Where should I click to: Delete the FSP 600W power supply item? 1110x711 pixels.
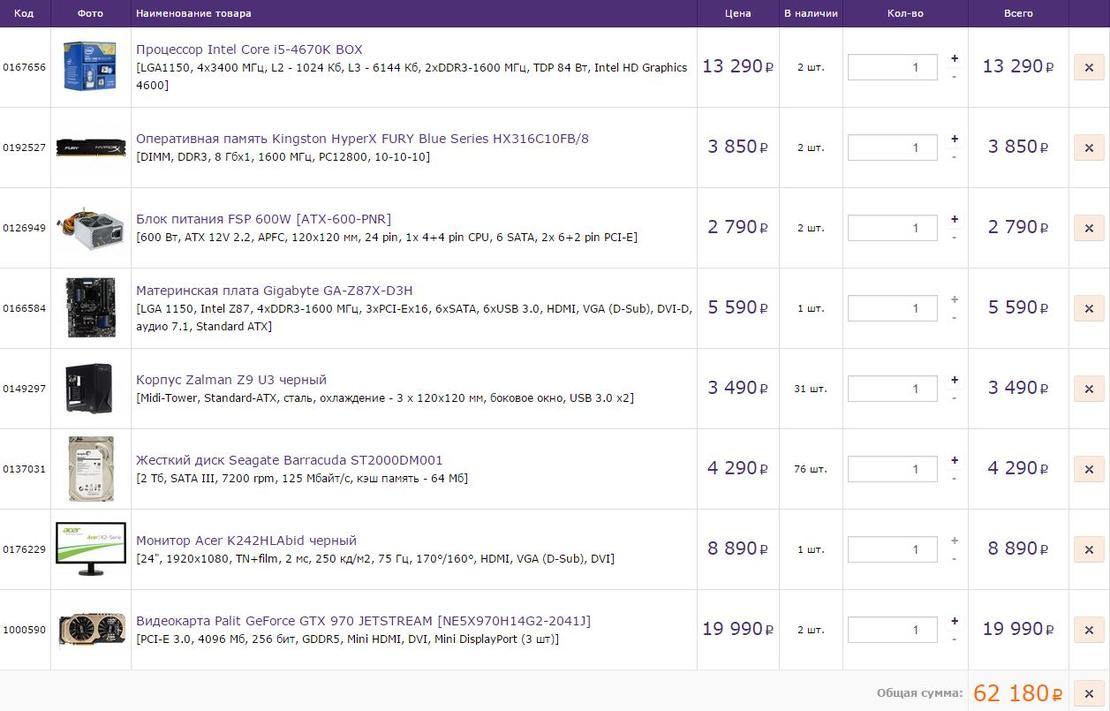pyautogui.click(x=1089, y=228)
